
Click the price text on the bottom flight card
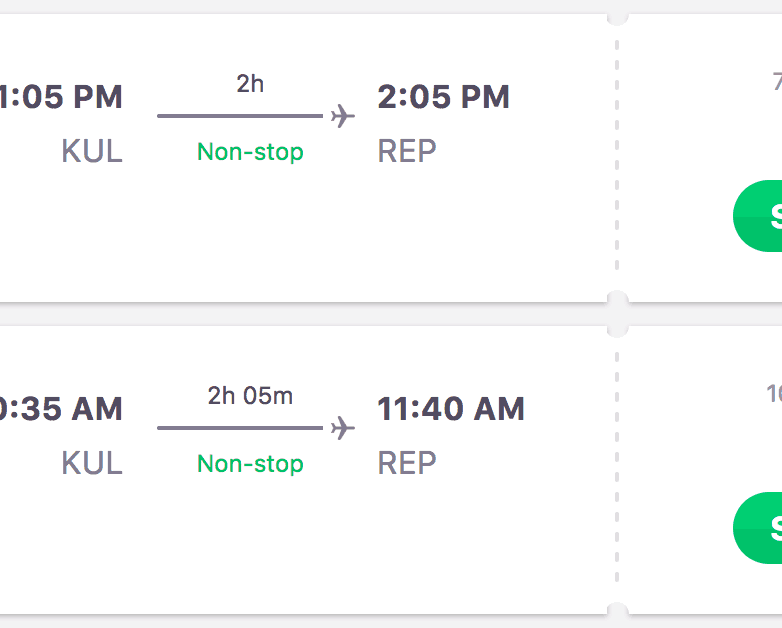(774, 394)
